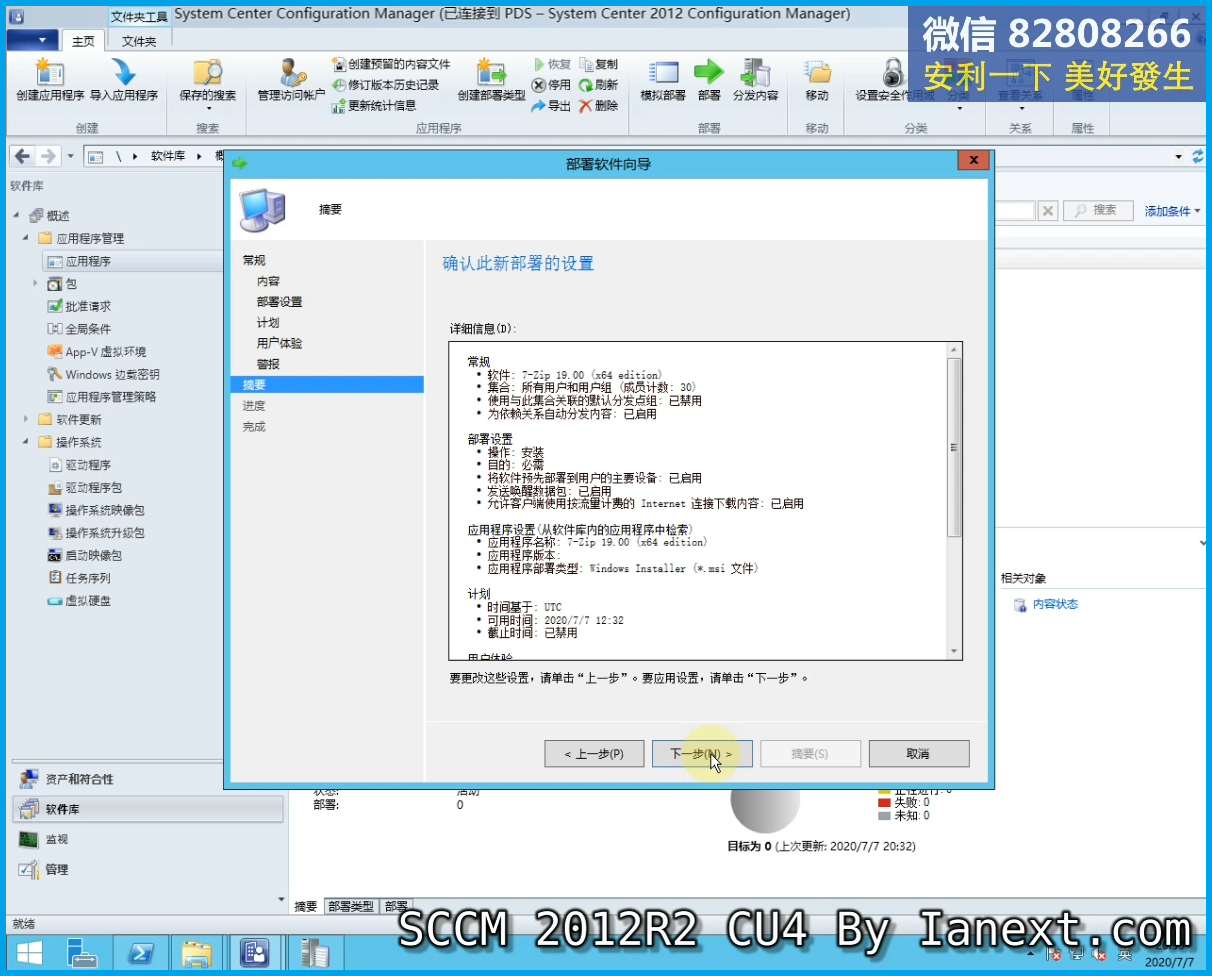Select 虚拟硬盘 in the navigation tree
Image resolution: width=1212 pixels, height=976 pixels.
[79, 601]
